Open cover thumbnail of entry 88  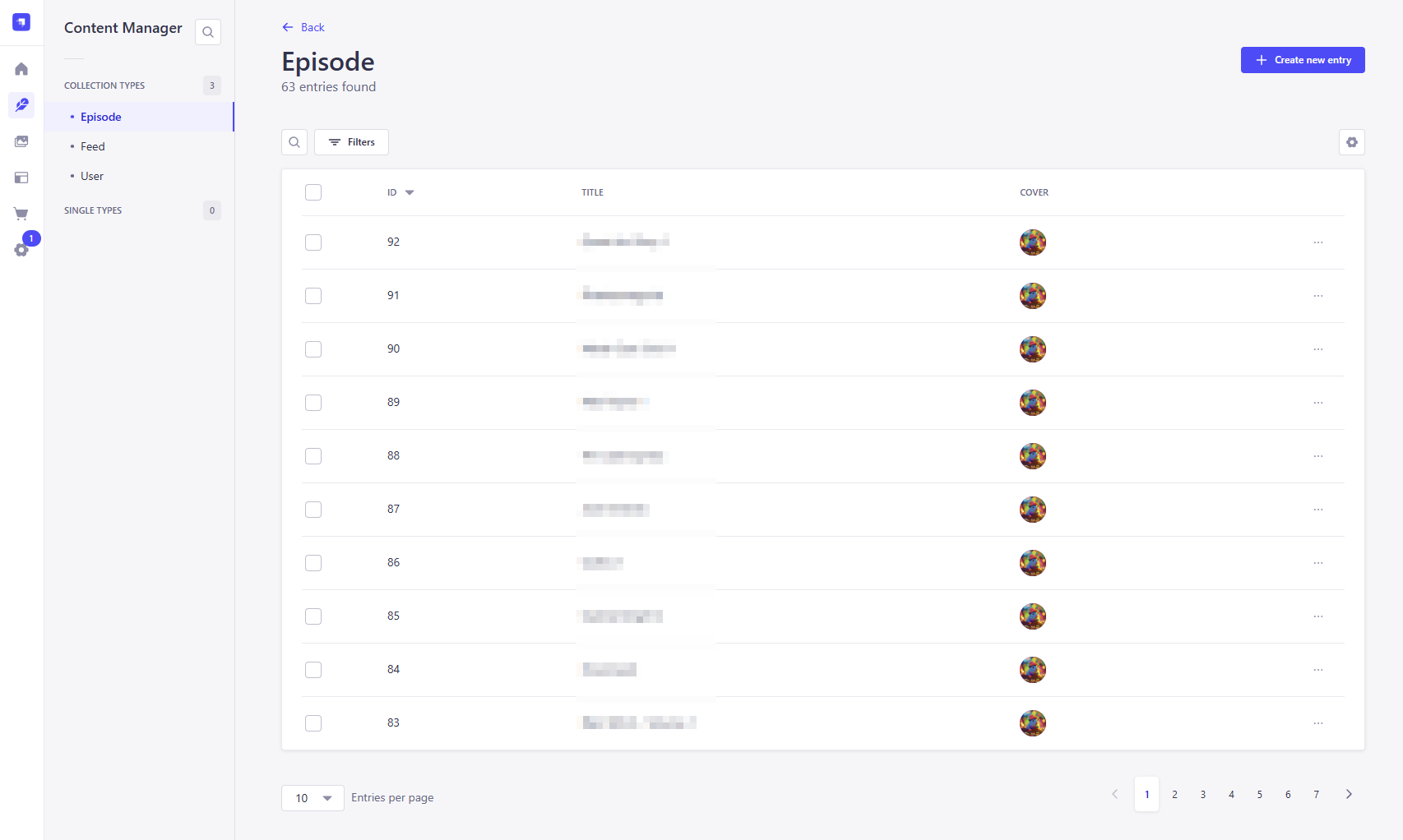tap(1033, 456)
